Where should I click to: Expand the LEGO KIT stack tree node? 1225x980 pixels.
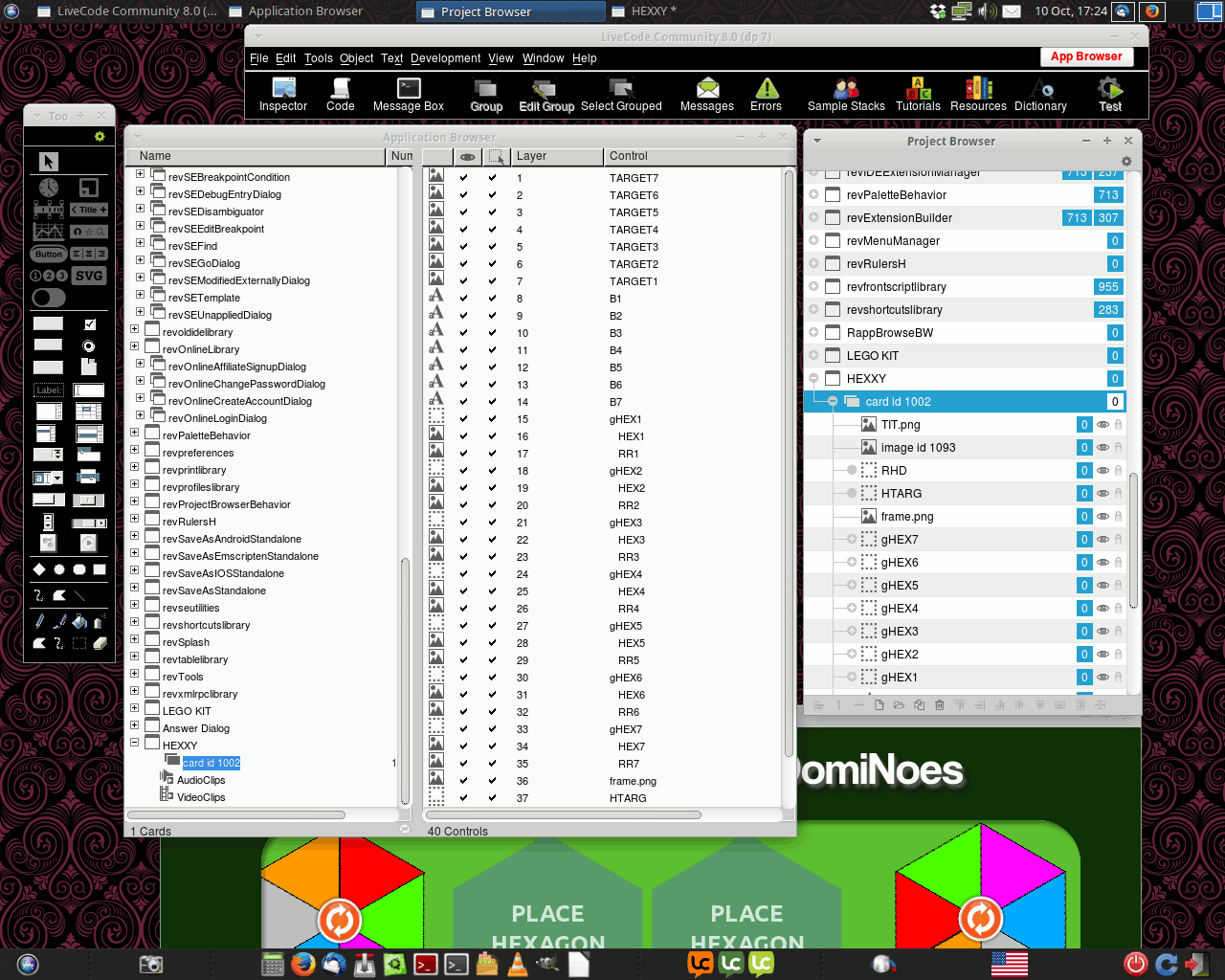(x=135, y=709)
